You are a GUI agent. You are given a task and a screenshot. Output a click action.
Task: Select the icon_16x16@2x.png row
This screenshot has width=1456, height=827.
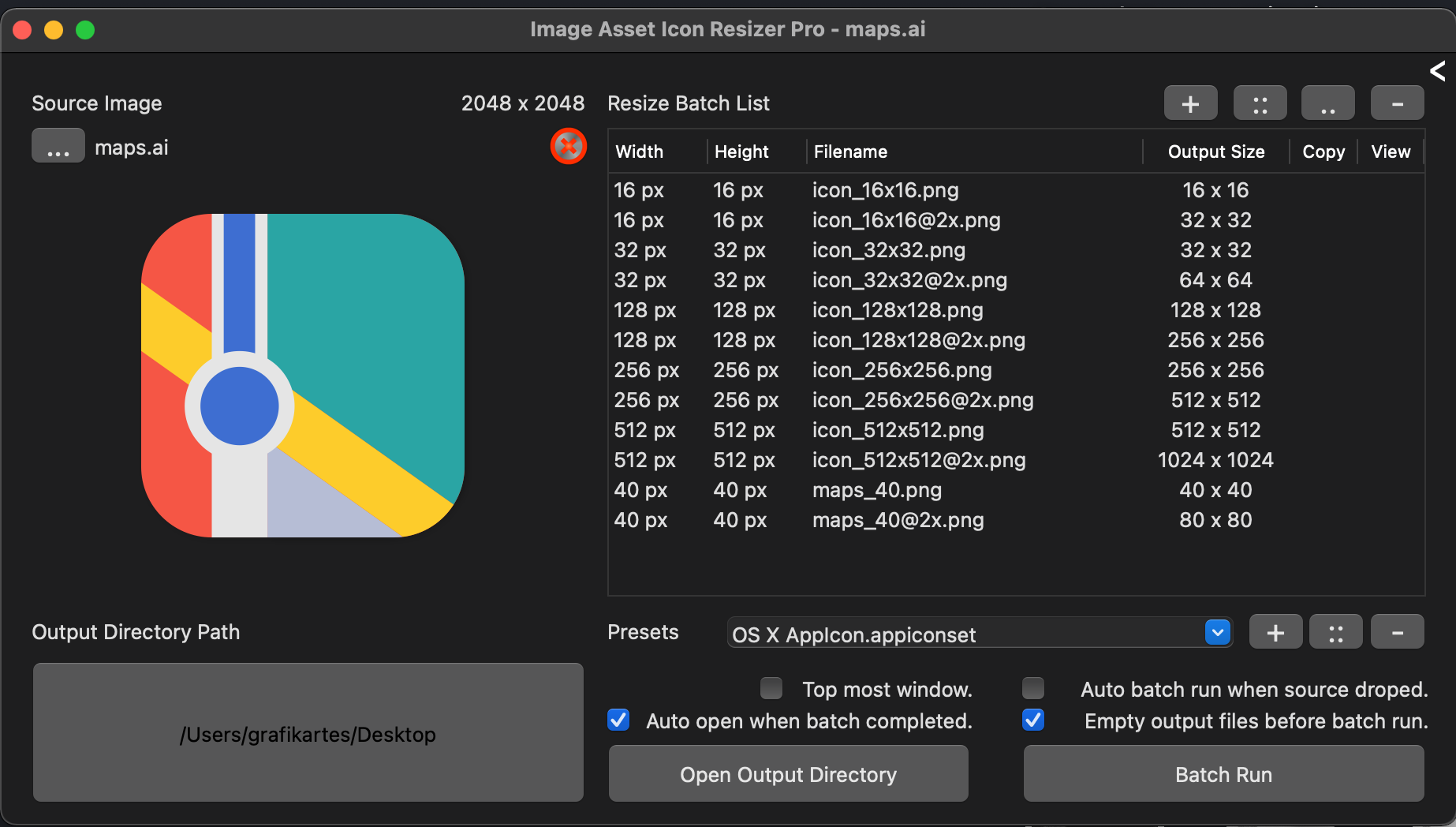point(1016,220)
